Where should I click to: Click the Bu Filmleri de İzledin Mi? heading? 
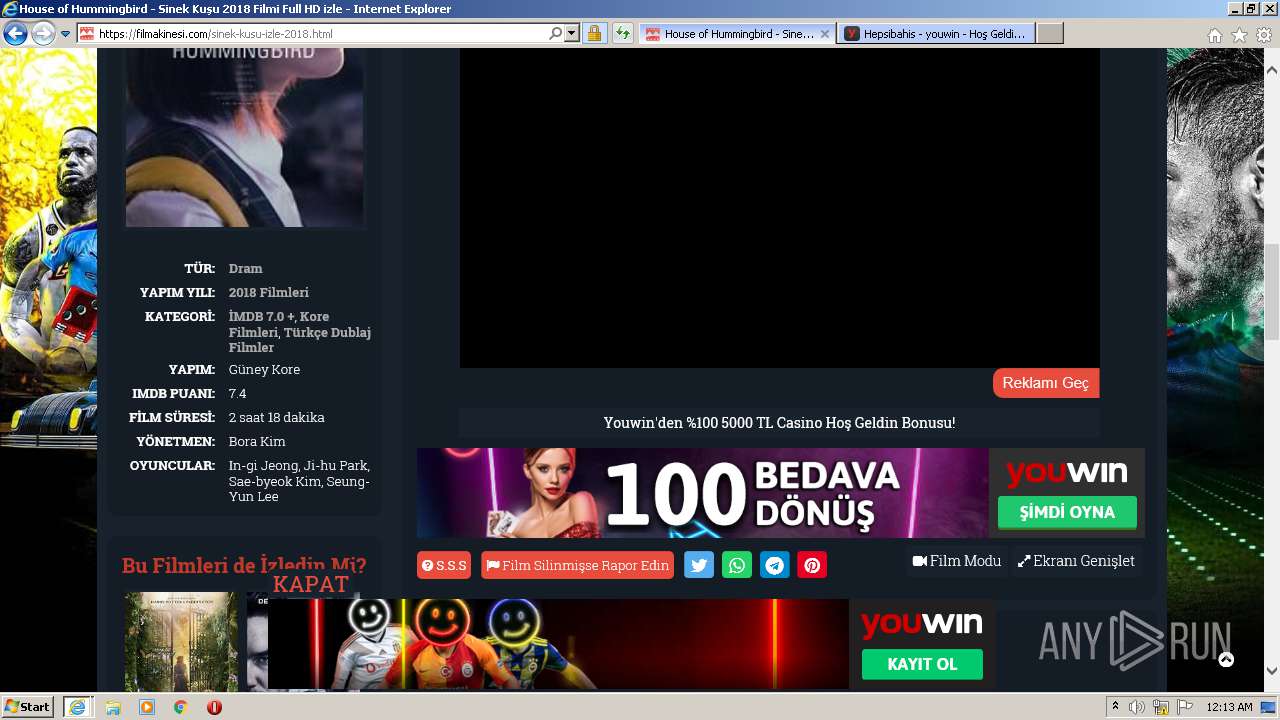click(x=244, y=565)
